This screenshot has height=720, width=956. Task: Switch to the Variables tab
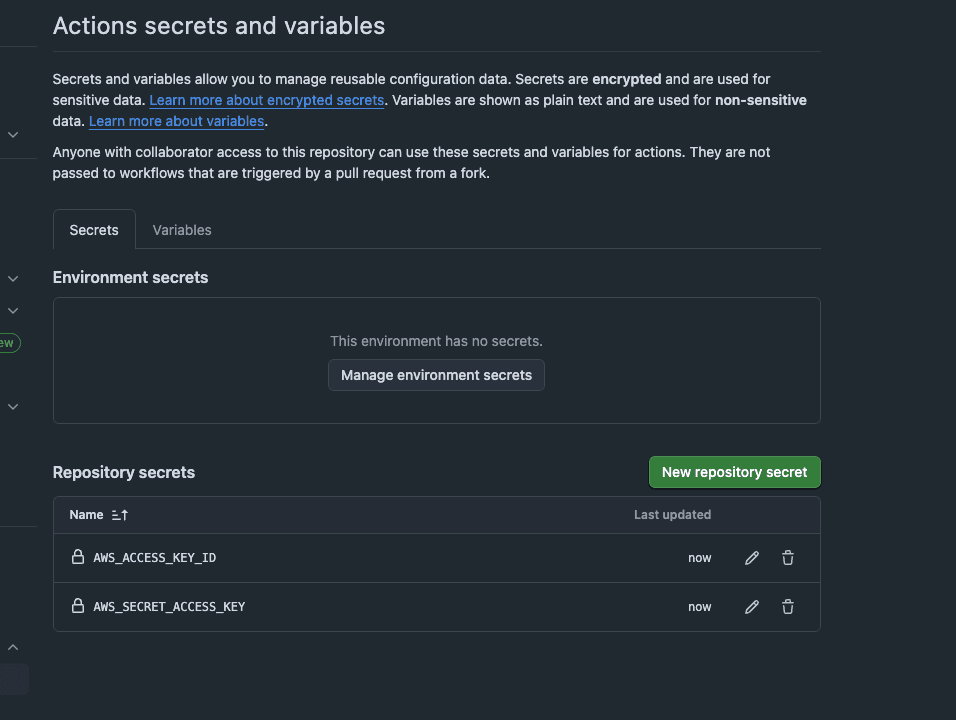182,230
